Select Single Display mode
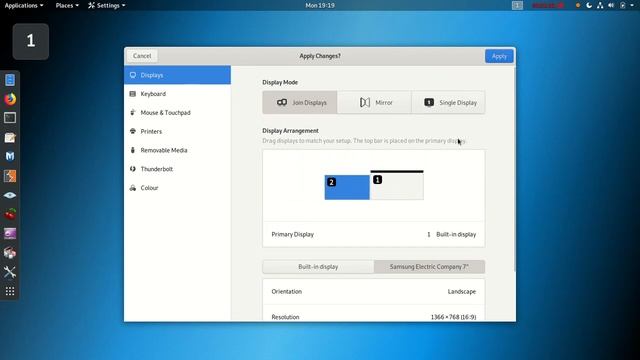The width and height of the screenshot is (640, 360). pos(448,102)
